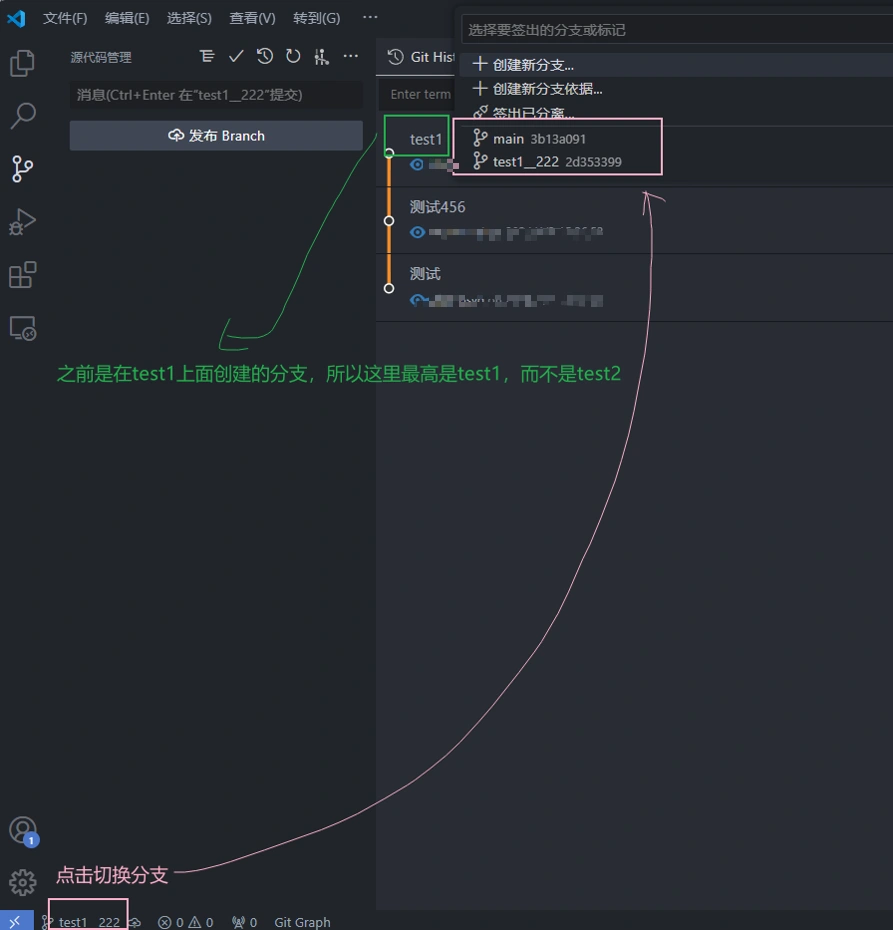Open the remote window status bar icon
The height and width of the screenshot is (930, 893).
(x=16, y=921)
